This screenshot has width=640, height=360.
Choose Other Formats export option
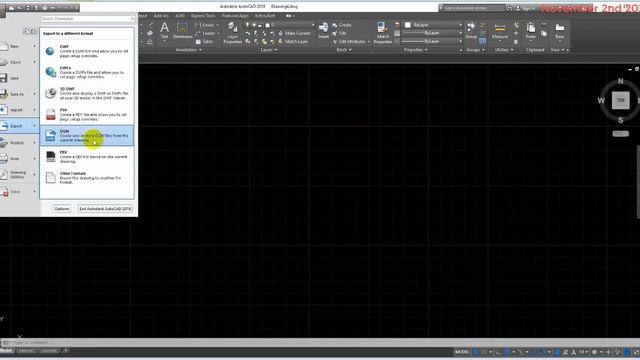[87, 178]
